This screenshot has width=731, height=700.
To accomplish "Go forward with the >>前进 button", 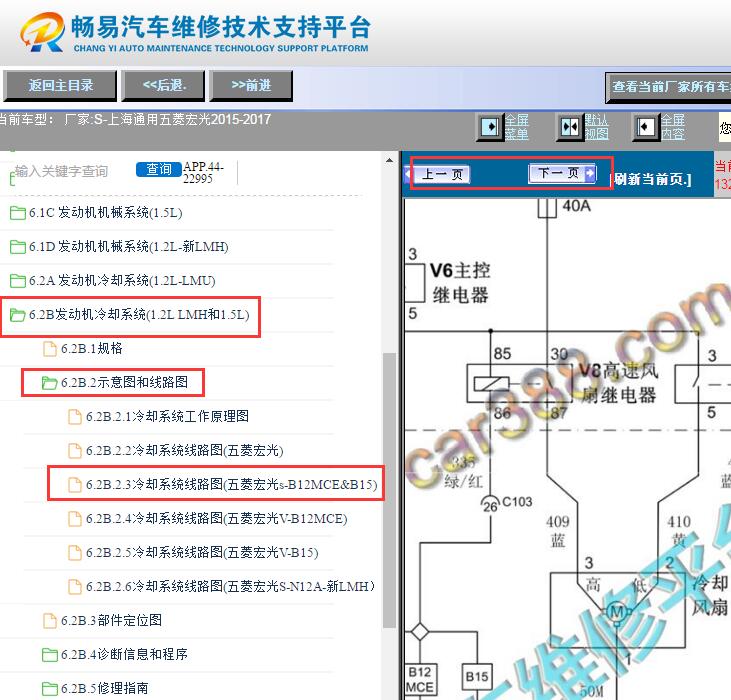I will tap(251, 86).
